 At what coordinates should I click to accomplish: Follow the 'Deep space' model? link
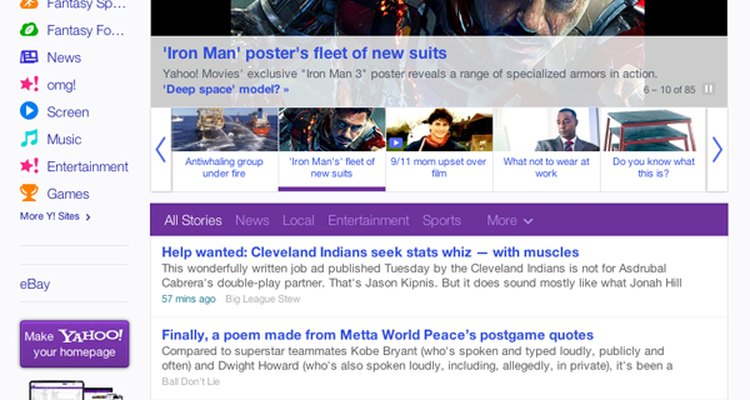[226, 89]
